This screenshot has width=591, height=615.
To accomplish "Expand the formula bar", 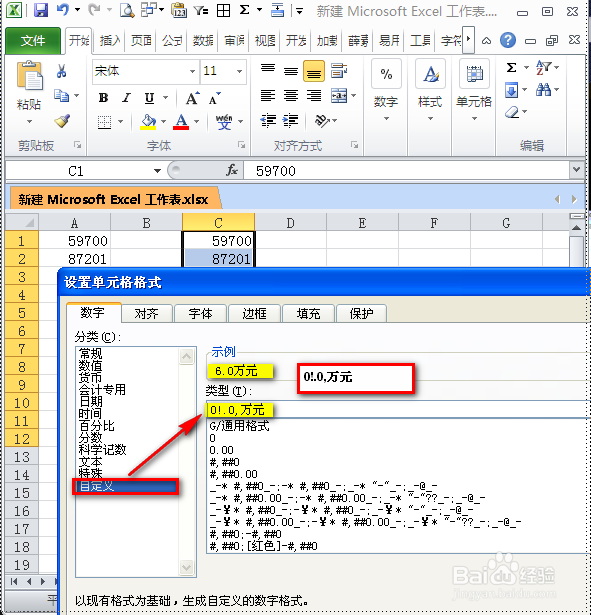I will [576, 169].
